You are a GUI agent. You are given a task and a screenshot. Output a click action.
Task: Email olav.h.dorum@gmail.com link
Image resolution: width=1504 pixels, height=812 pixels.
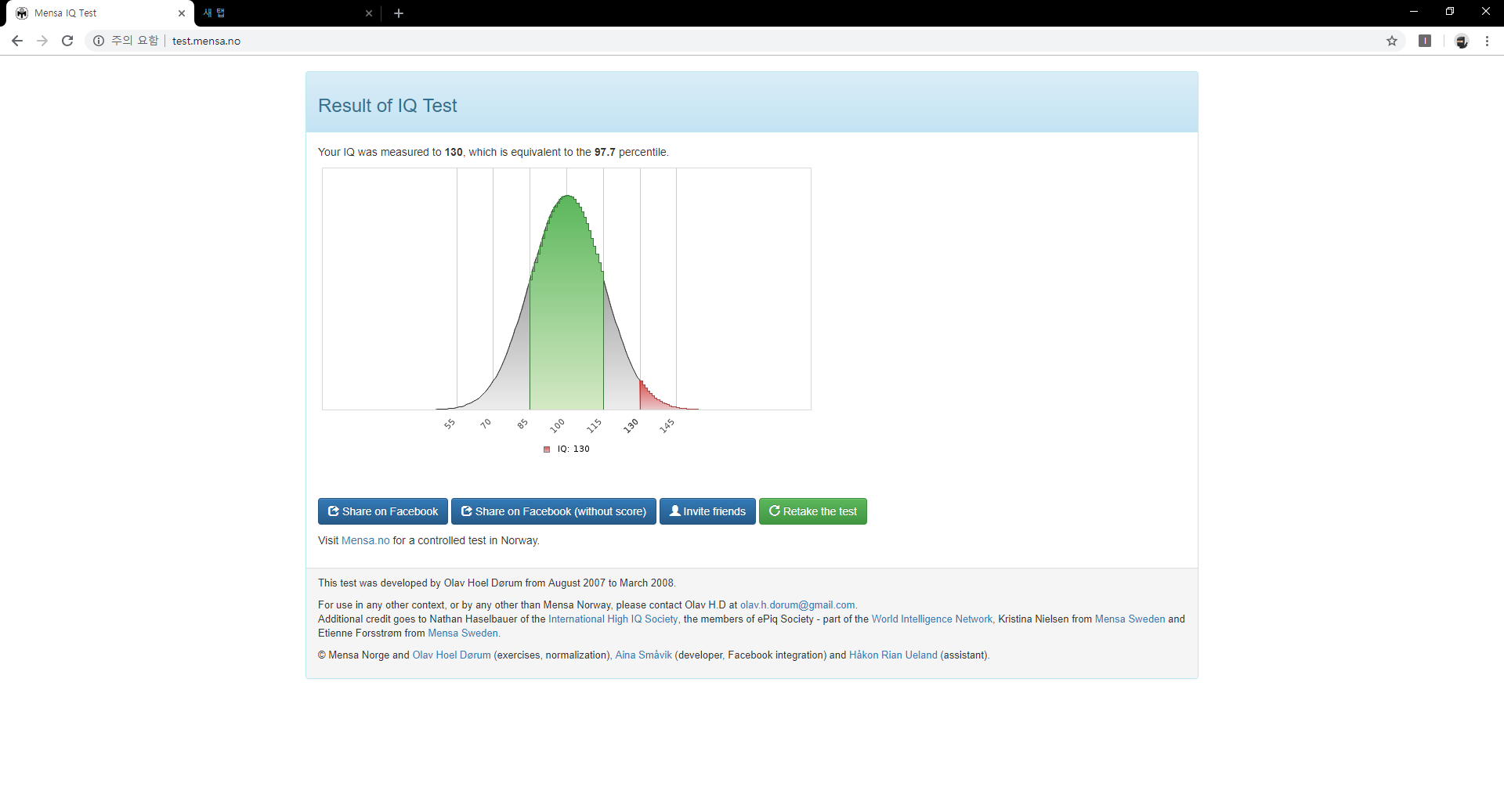point(797,604)
